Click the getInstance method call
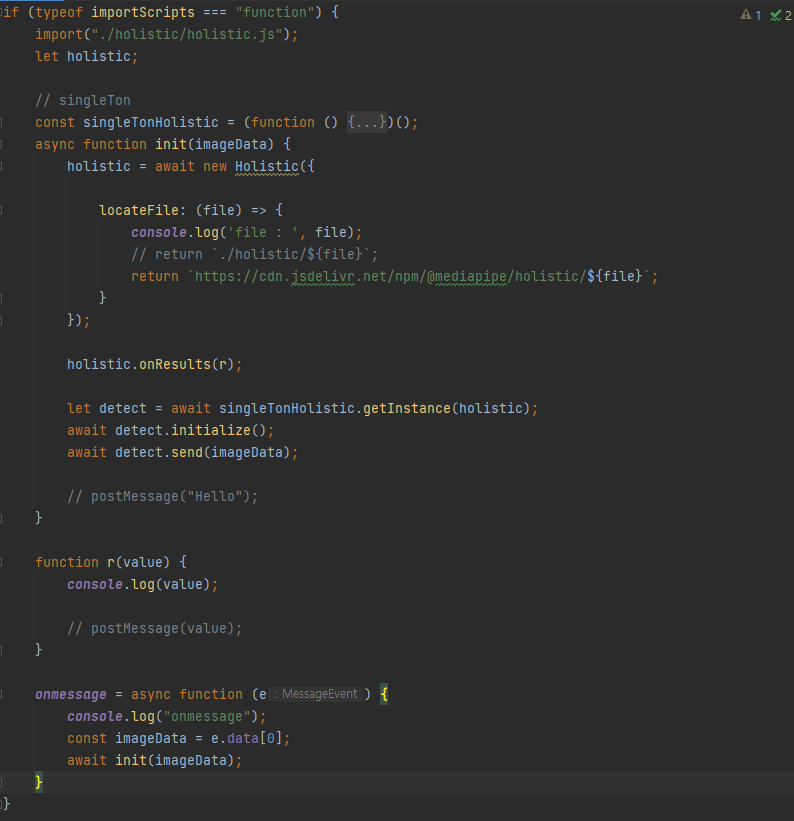Viewport: 794px width, 821px height. click(407, 408)
